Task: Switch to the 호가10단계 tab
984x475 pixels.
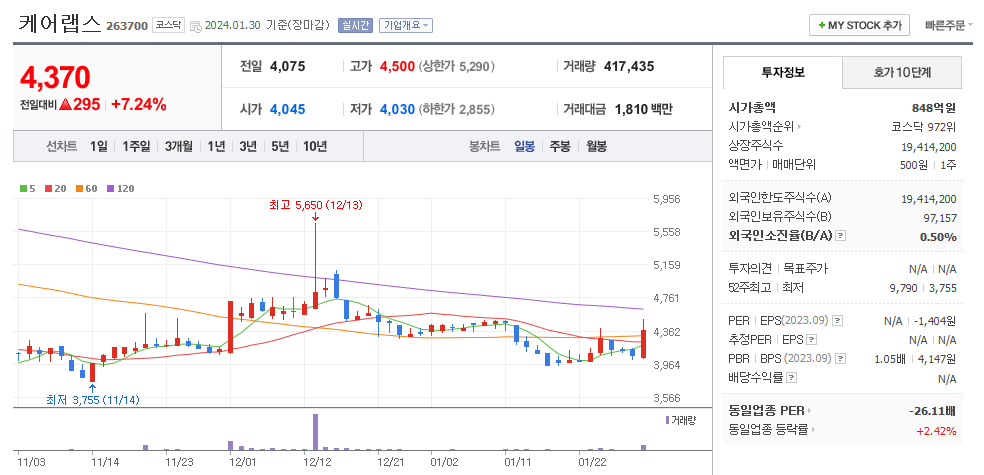Action: [x=902, y=72]
